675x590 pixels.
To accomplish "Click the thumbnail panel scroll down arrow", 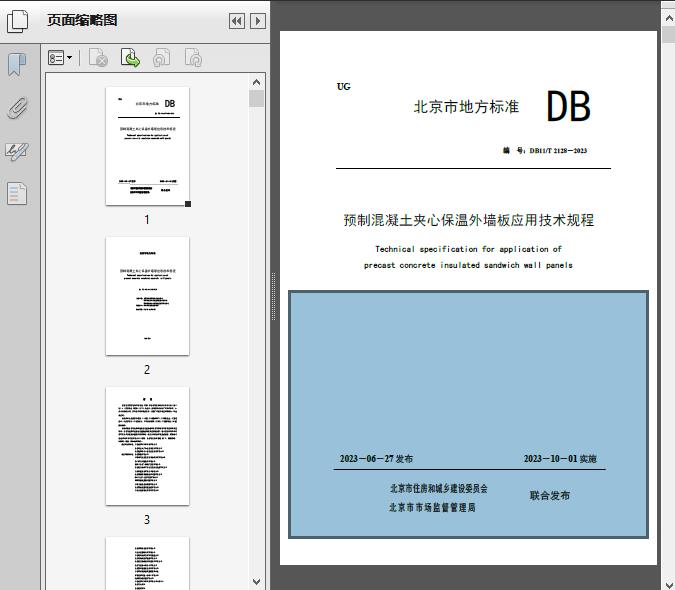I will [x=257, y=582].
